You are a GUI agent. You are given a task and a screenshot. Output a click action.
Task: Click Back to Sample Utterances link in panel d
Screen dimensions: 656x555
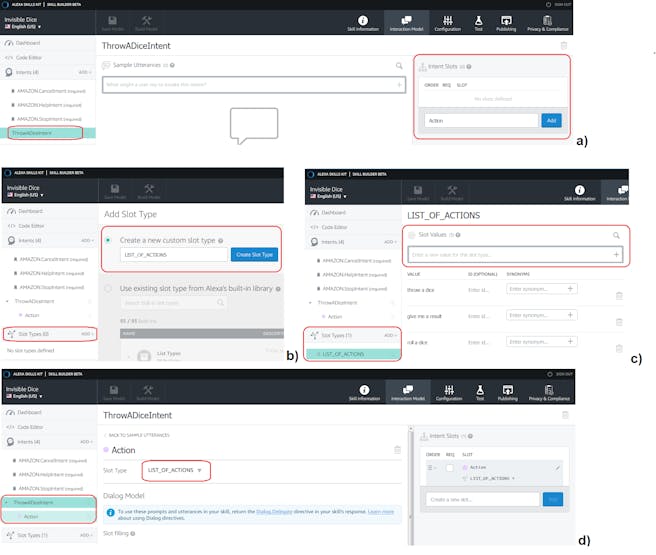(137, 435)
